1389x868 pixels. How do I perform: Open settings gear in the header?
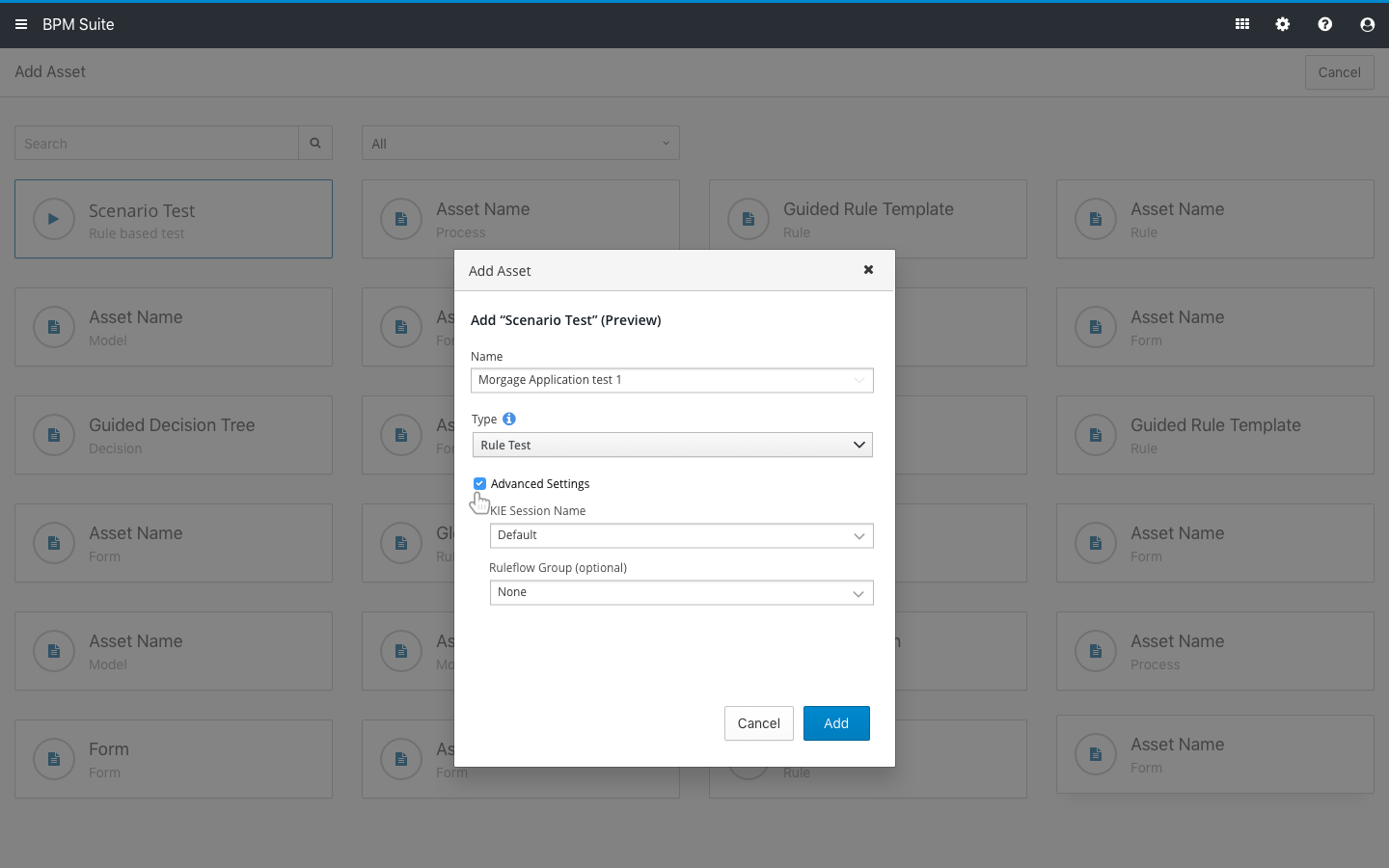(1283, 24)
